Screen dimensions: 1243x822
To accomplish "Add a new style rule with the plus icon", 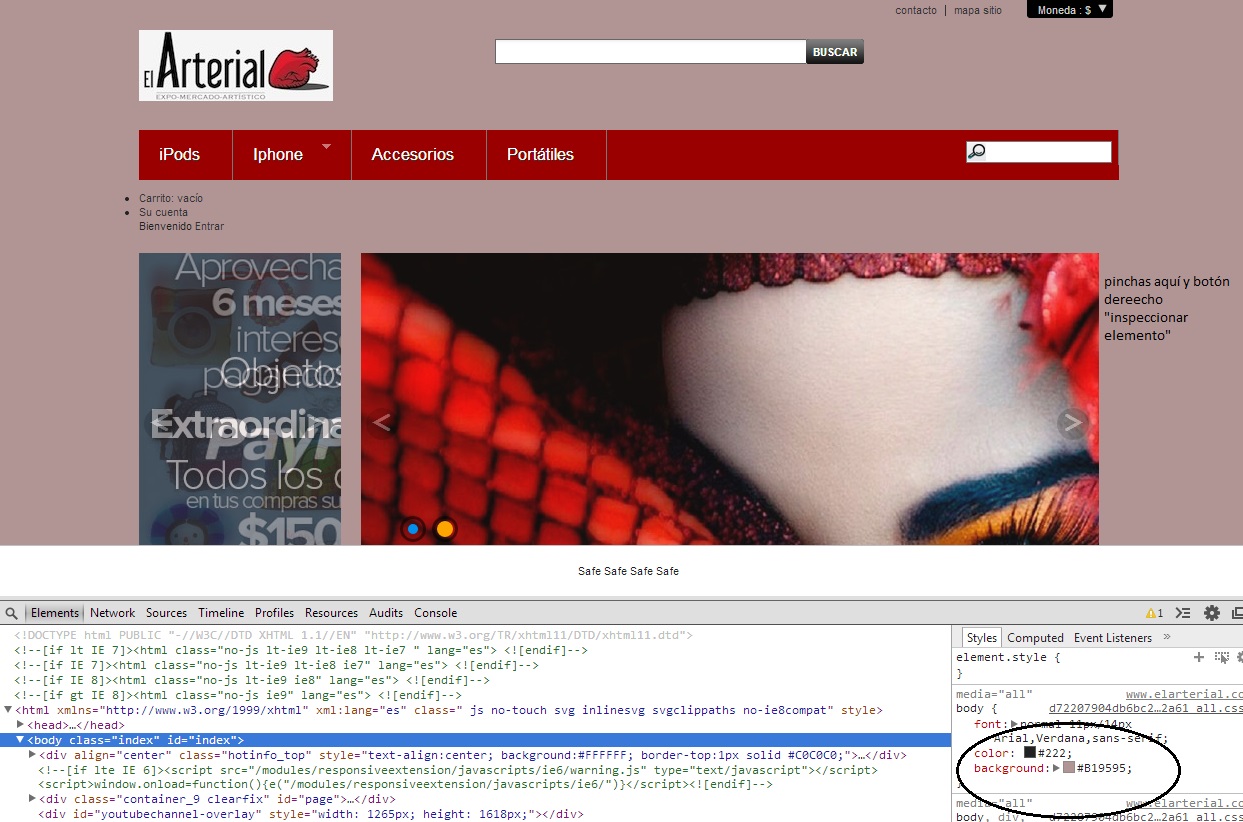I will pos(1199,657).
